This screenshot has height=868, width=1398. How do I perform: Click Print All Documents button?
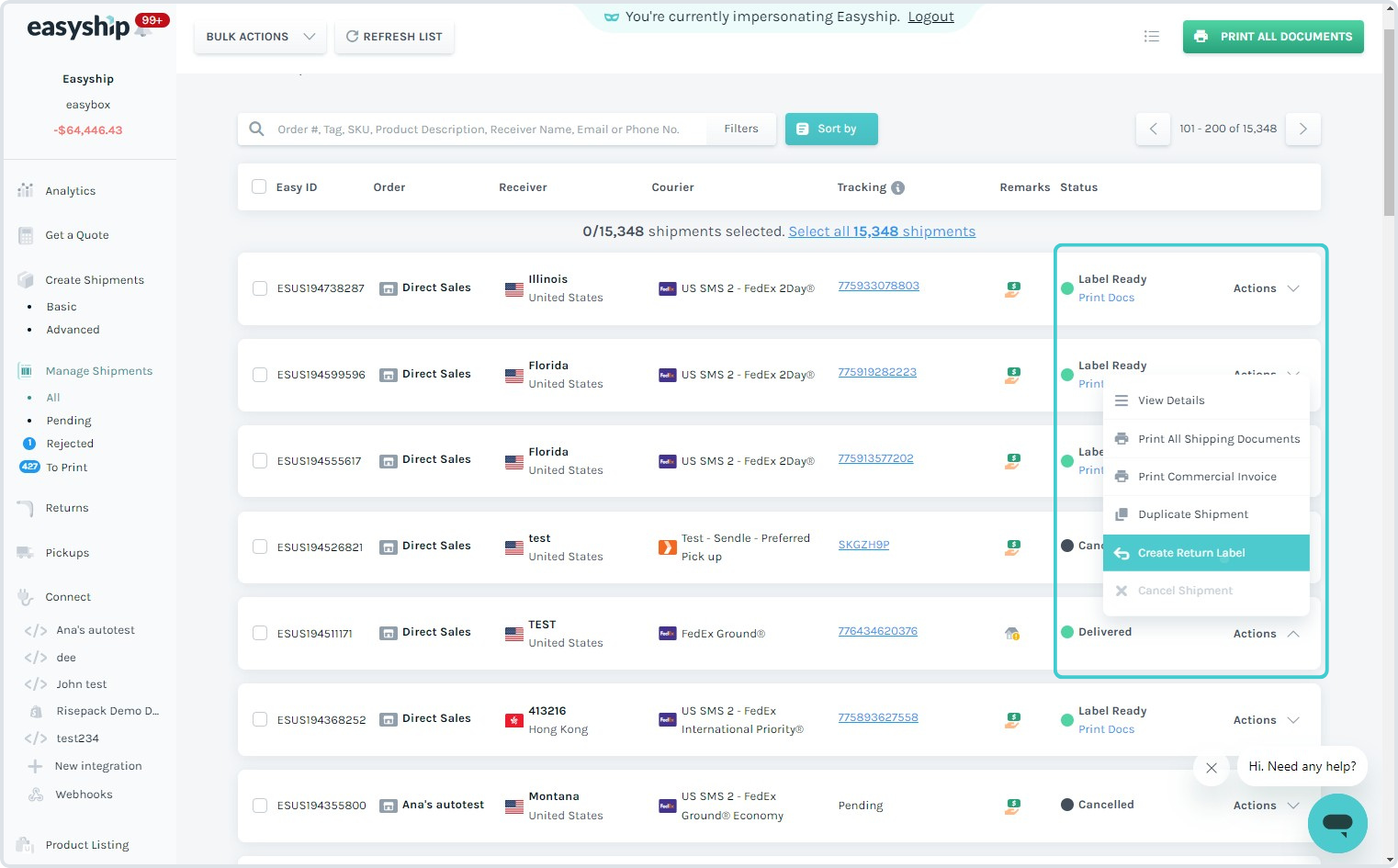(x=1272, y=37)
